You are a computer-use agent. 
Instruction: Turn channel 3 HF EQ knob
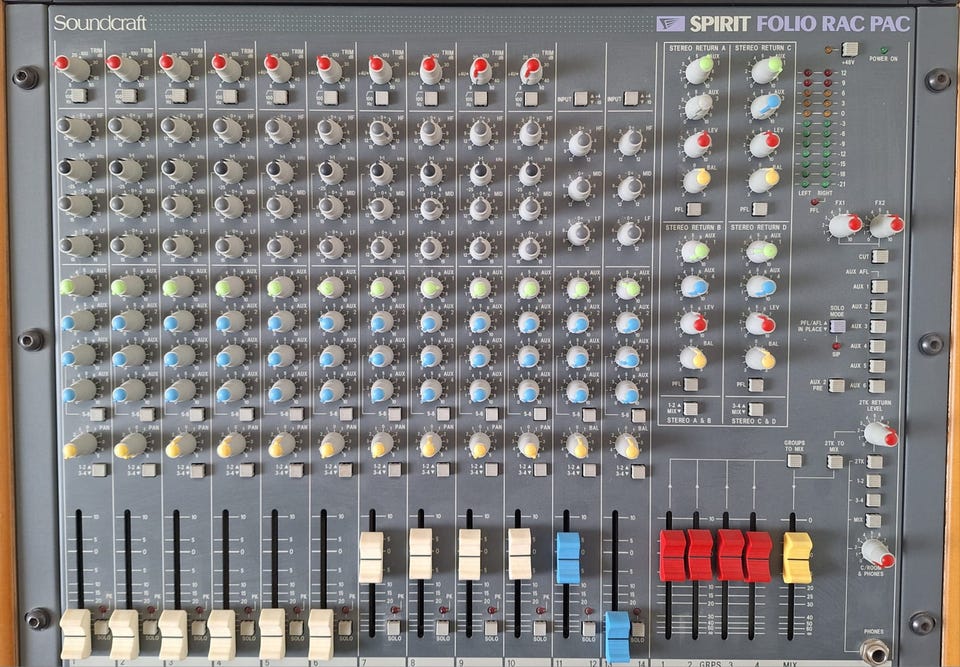click(x=176, y=129)
